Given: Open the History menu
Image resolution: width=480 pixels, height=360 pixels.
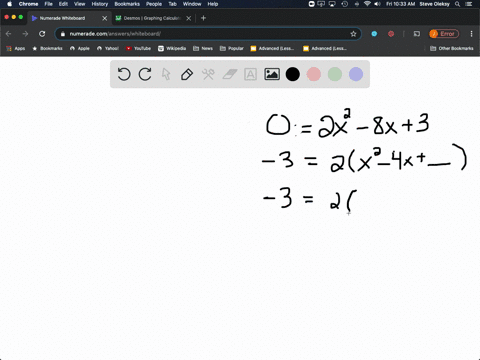Looking at the screenshot, I should [x=100, y=4].
